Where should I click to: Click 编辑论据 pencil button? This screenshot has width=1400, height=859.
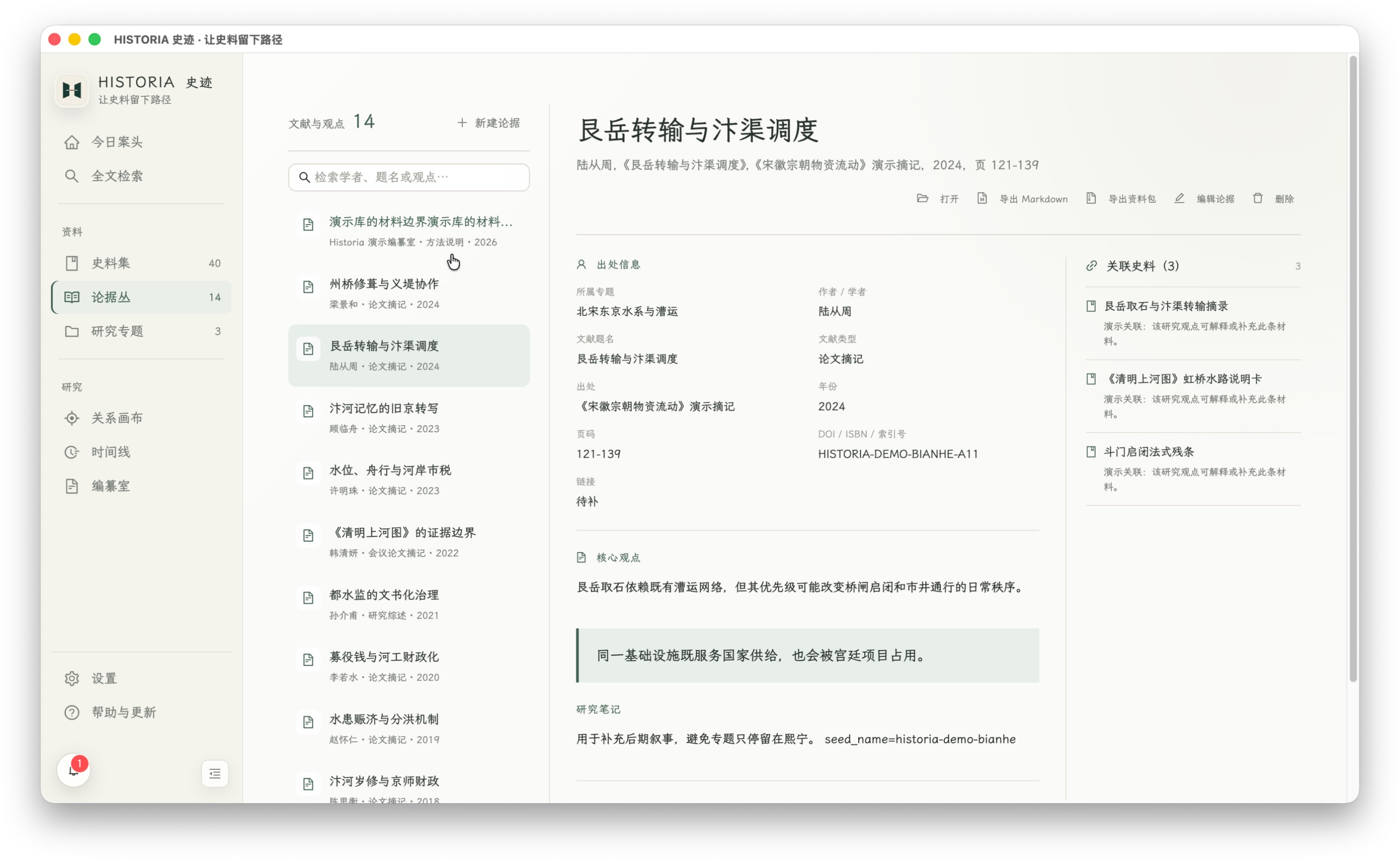point(1204,199)
